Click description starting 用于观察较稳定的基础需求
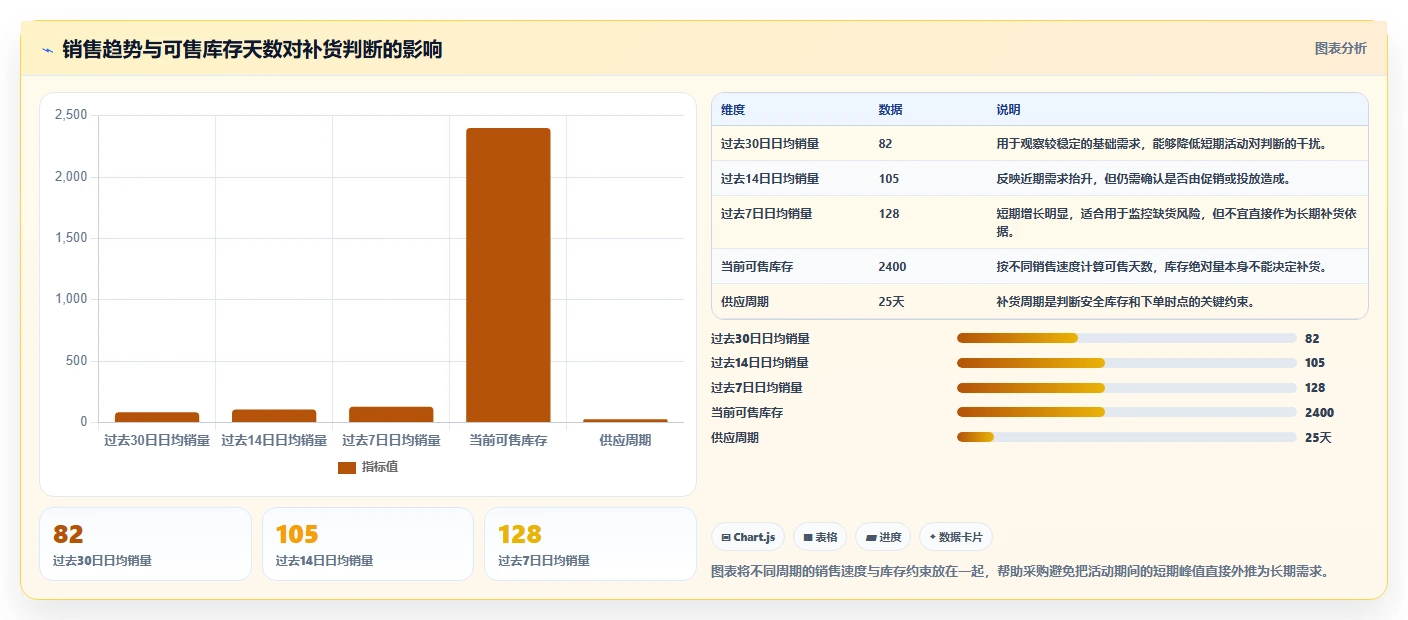Image resolution: width=1408 pixels, height=620 pixels. (x=1162, y=143)
